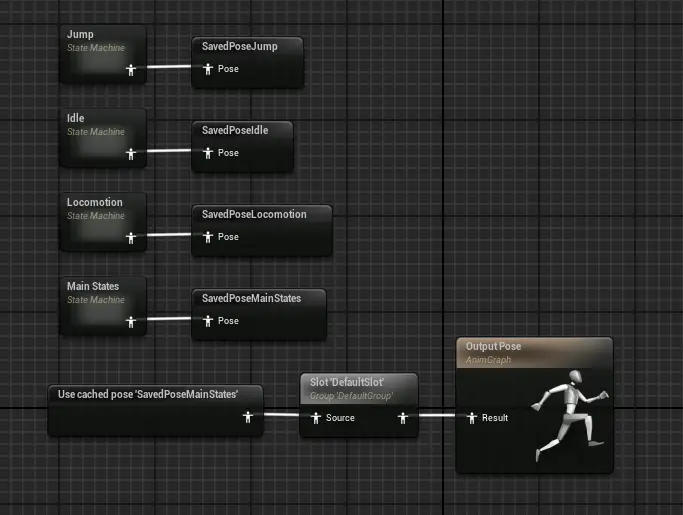Select the Main States node title
Image resolution: width=683 pixels, height=515 pixels.
pos(92,286)
